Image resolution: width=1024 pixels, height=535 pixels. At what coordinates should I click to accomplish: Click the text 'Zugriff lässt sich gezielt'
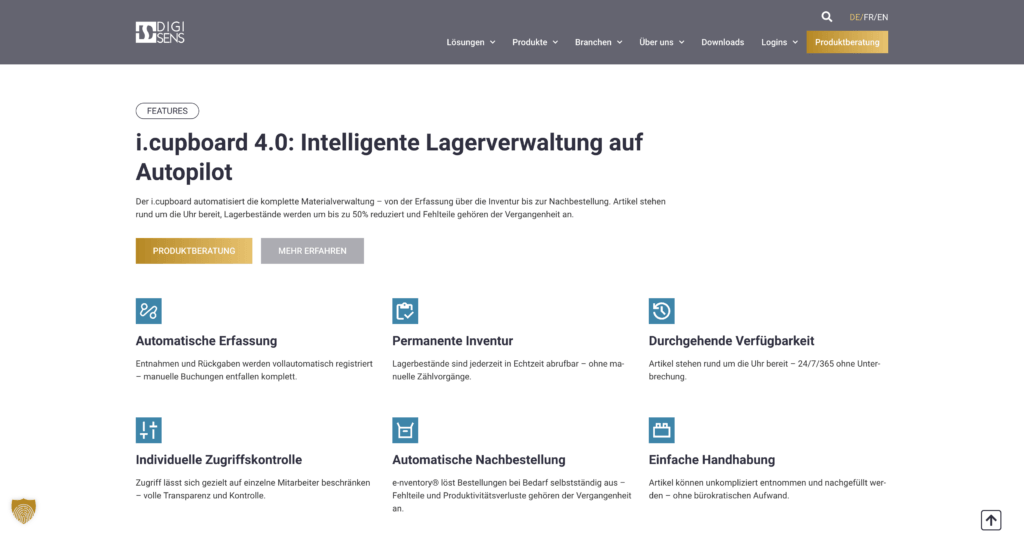click(x=253, y=489)
